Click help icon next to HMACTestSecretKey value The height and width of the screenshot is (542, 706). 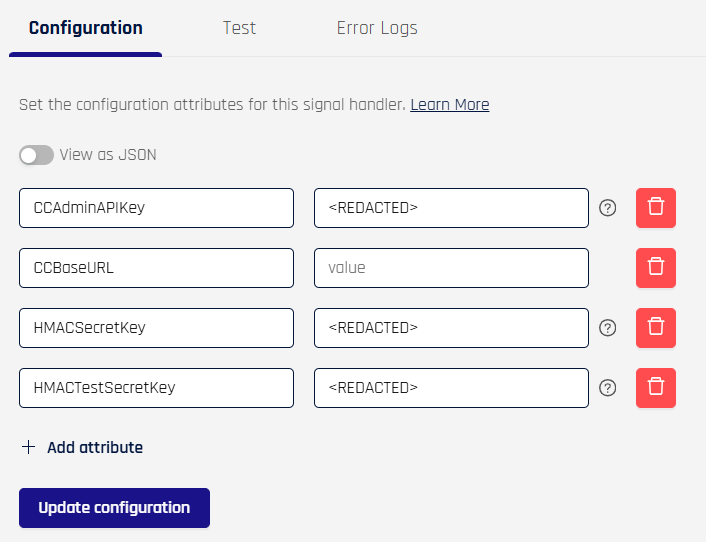point(608,388)
